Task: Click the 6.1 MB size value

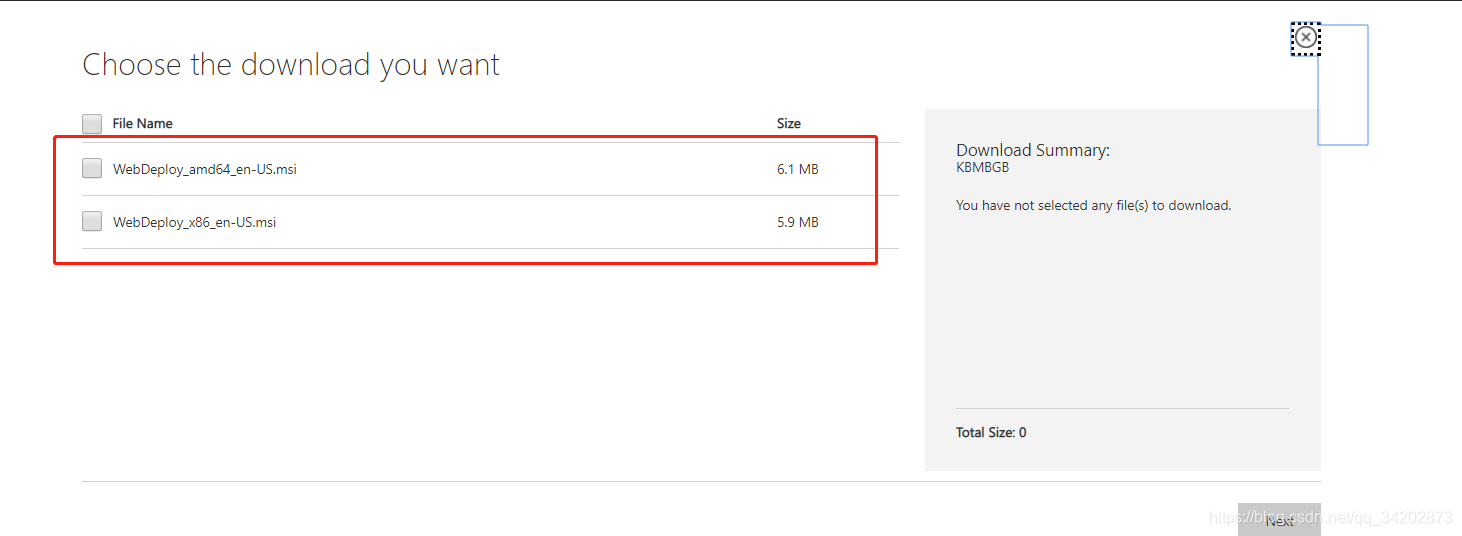Action: (798, 170)
